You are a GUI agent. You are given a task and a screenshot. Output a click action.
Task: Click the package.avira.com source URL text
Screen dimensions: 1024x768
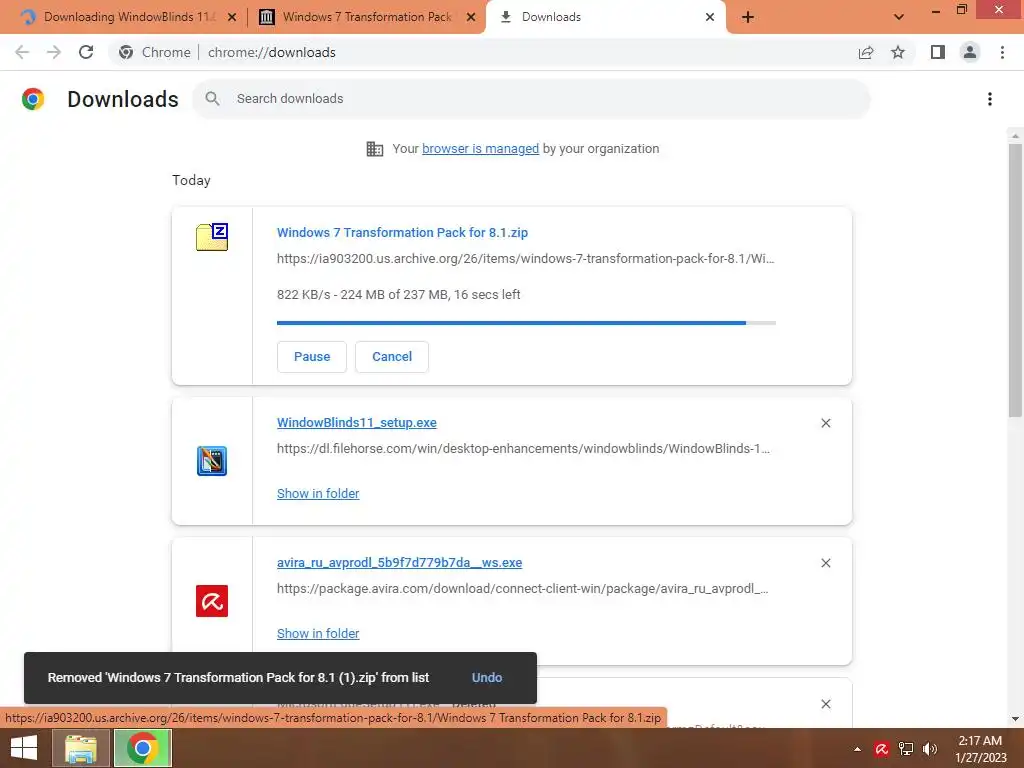coord(522,588)
